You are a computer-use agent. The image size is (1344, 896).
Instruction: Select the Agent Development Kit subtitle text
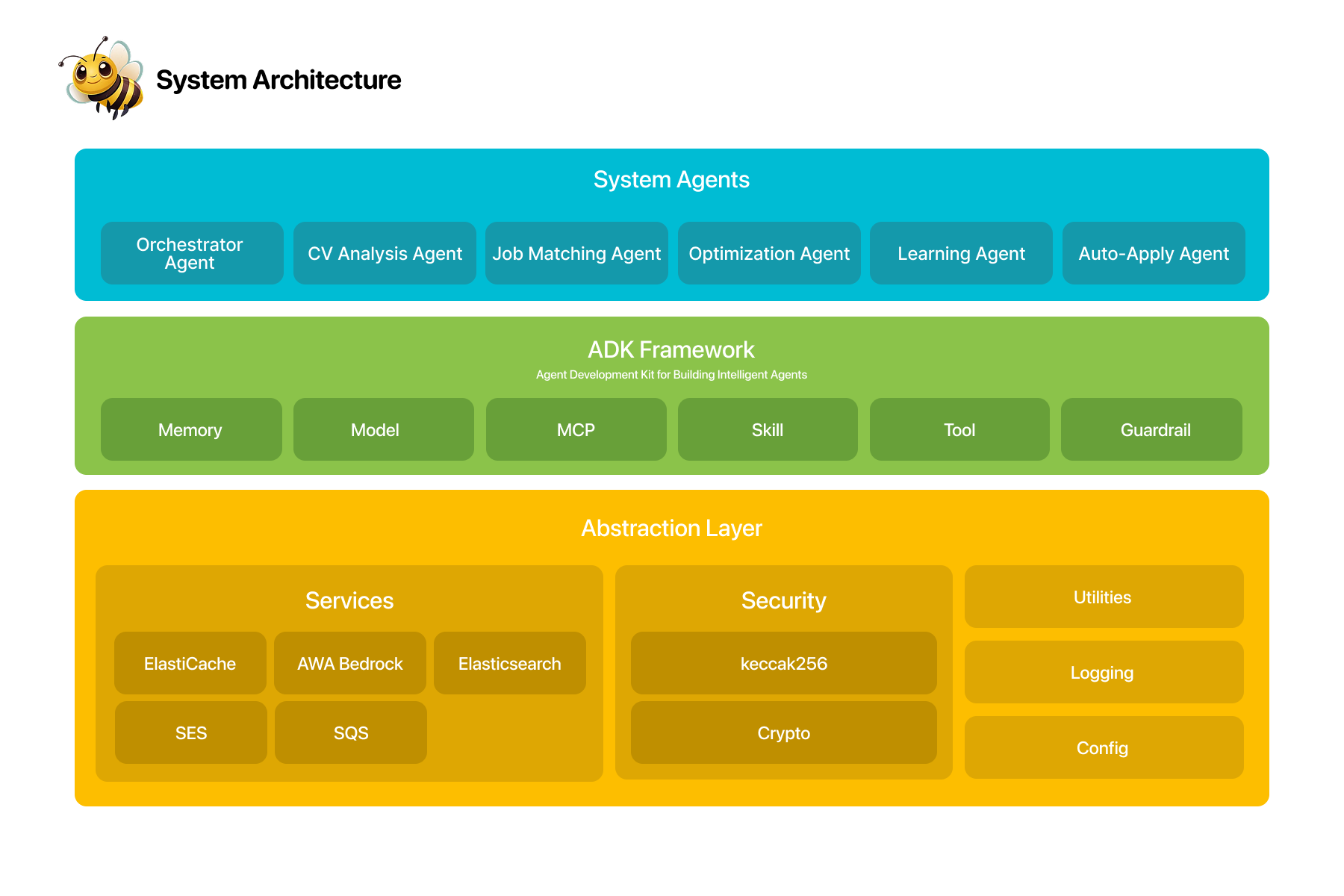point(671,375)
